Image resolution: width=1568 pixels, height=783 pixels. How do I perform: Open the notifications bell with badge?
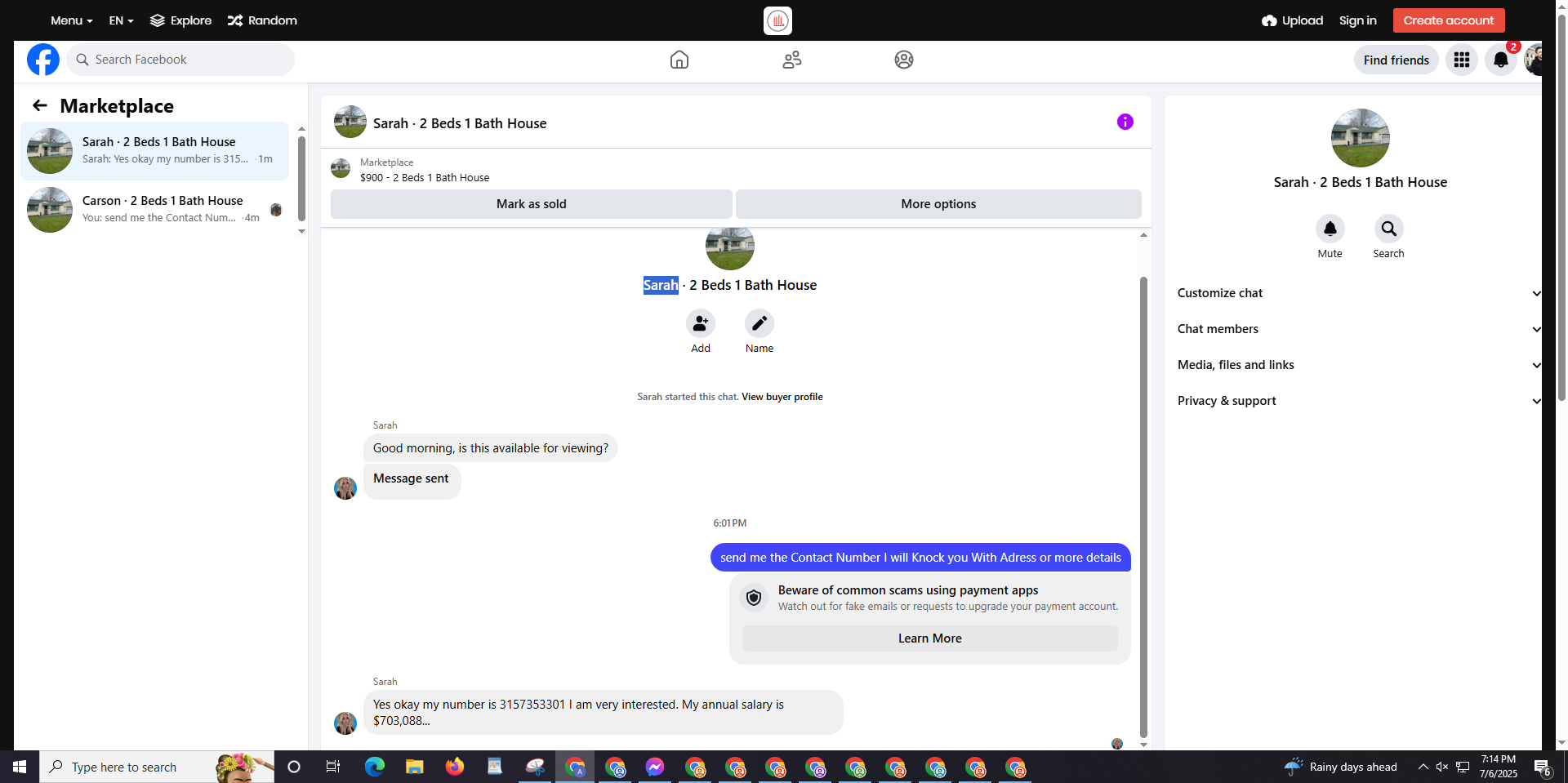tap(1501, 60)
